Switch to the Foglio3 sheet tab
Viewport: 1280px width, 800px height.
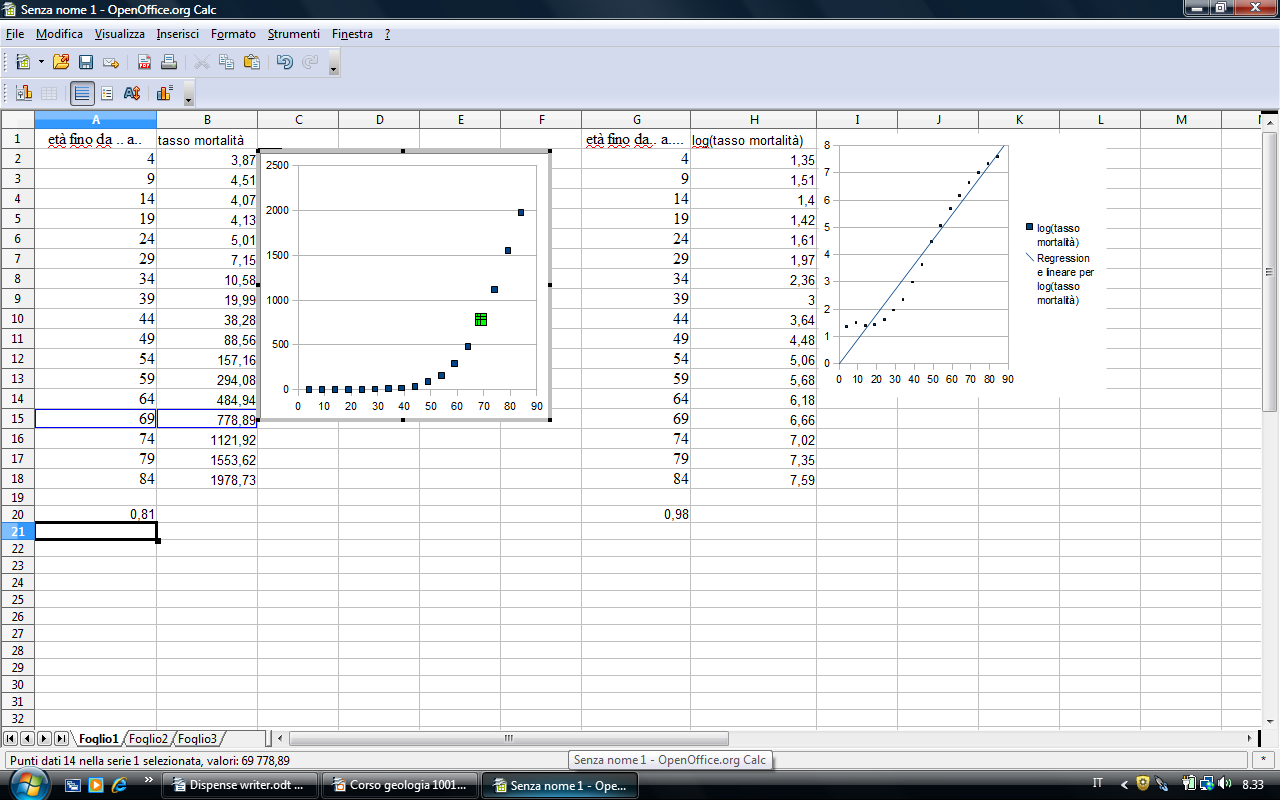pyautogui.click(x=198, y=739)
